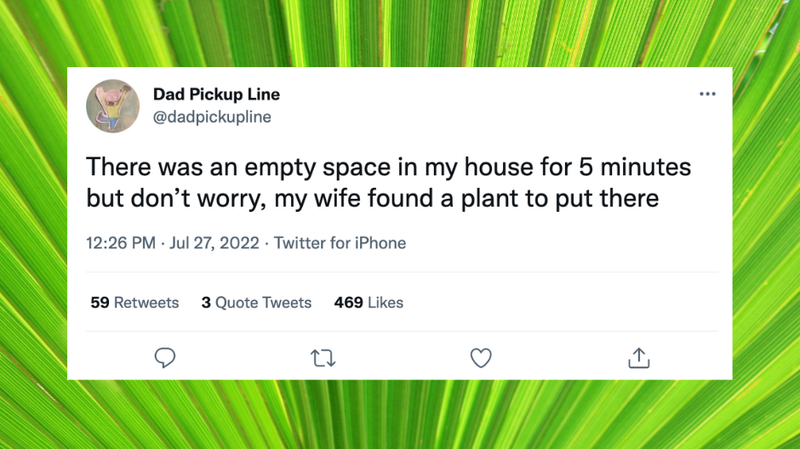Click the retweet arrows icon
Image resolution: width=800 pixels, height=449 pixels.
click(323, 357)
